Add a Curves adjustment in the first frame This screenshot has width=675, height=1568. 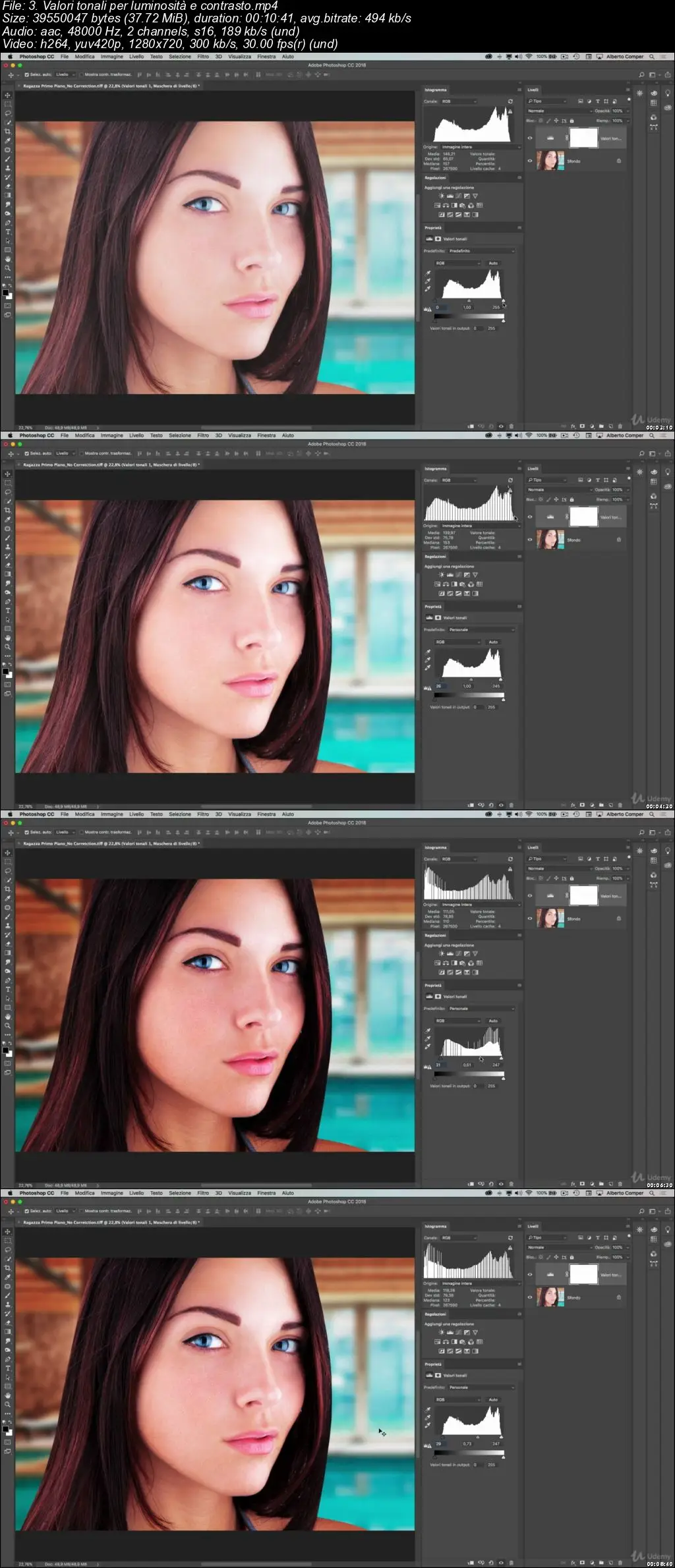pos(458,196)
